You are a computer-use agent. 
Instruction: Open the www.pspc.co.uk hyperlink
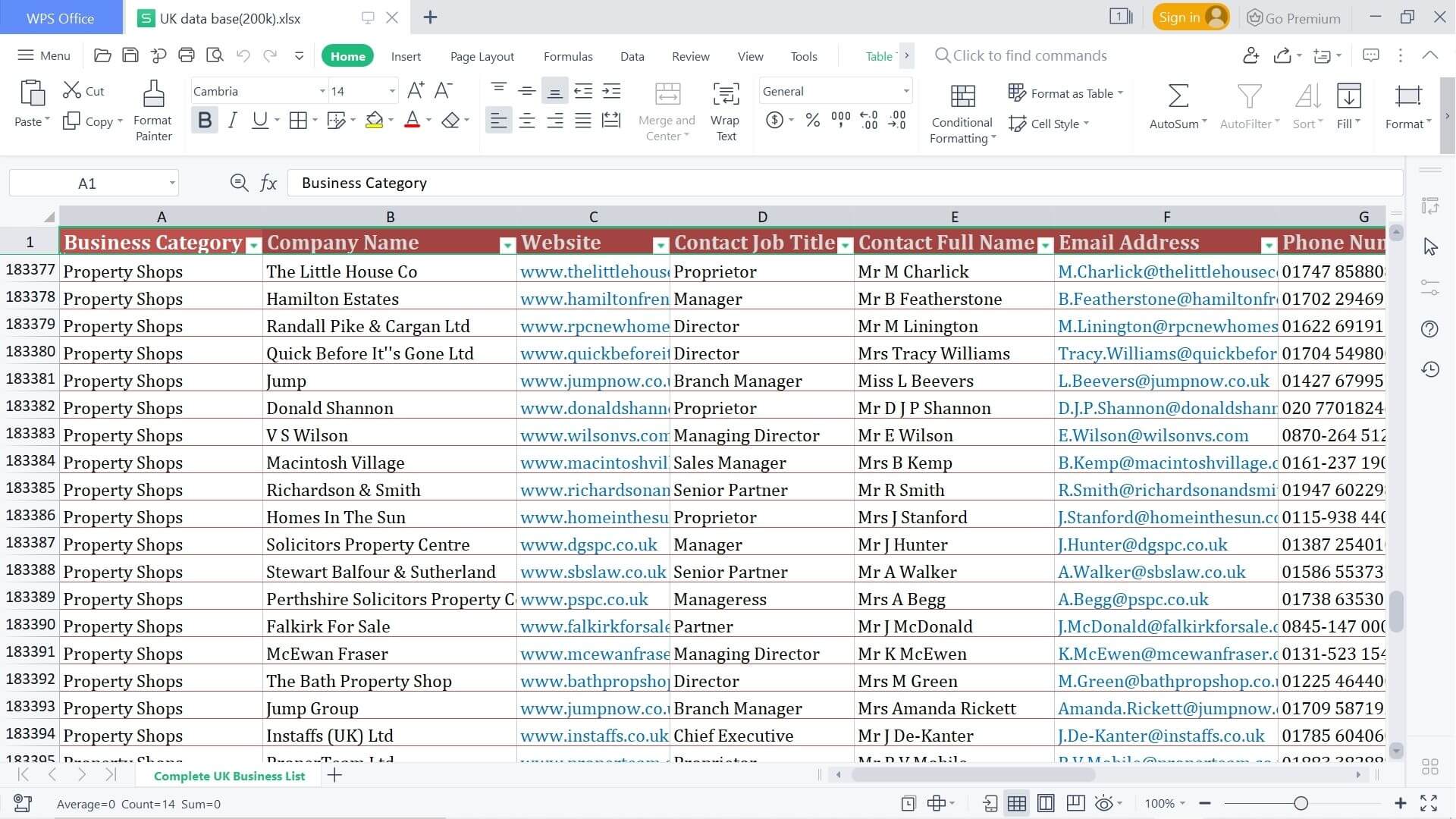584,598
